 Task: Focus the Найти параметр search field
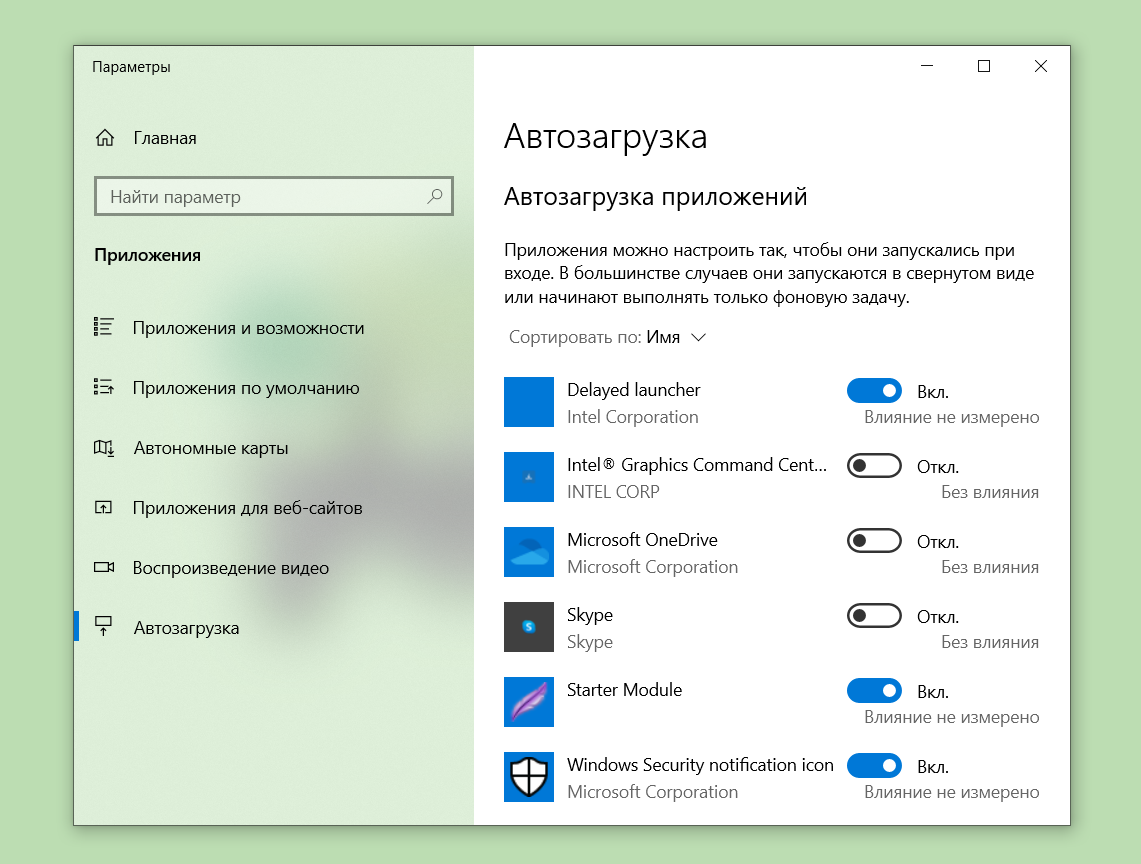click(x=274, y=196)
